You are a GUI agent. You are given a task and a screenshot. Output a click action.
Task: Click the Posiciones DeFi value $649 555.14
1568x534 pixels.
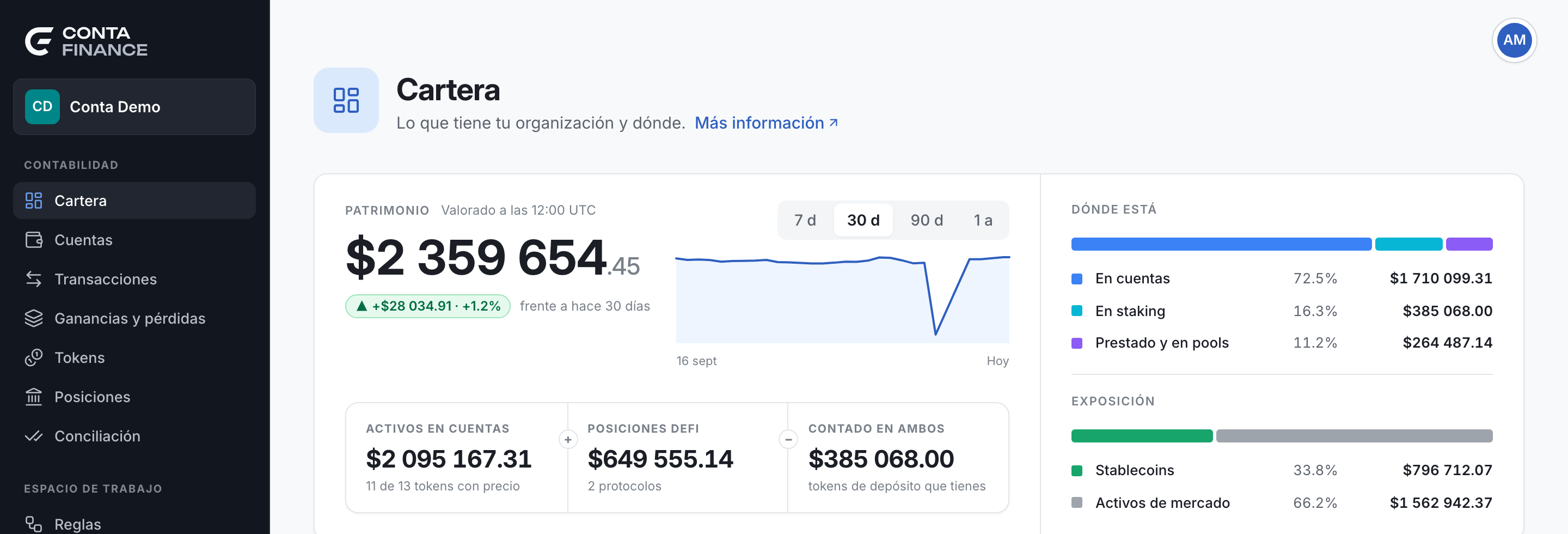point(660,458)
